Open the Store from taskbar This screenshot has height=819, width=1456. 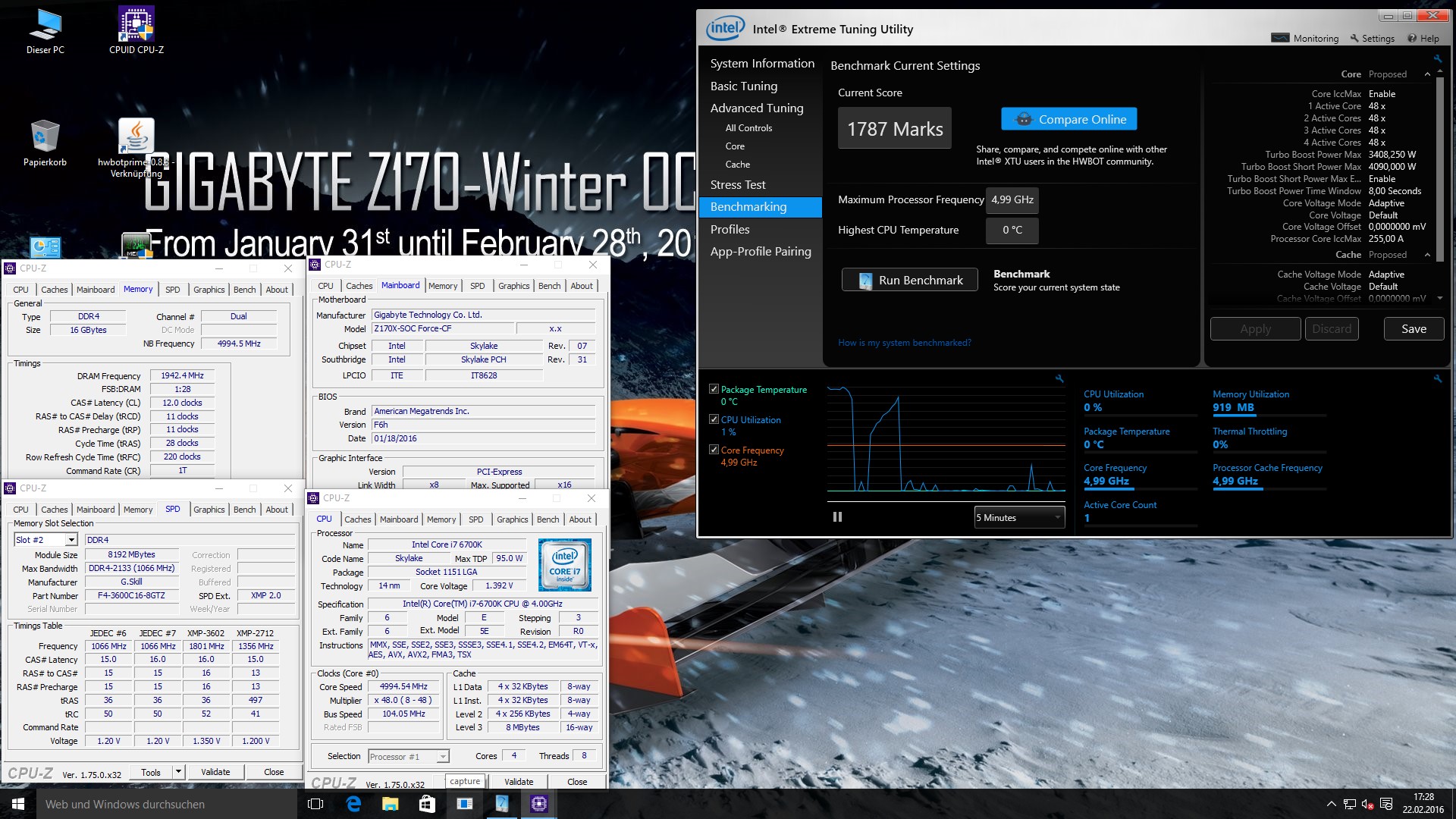427,804
